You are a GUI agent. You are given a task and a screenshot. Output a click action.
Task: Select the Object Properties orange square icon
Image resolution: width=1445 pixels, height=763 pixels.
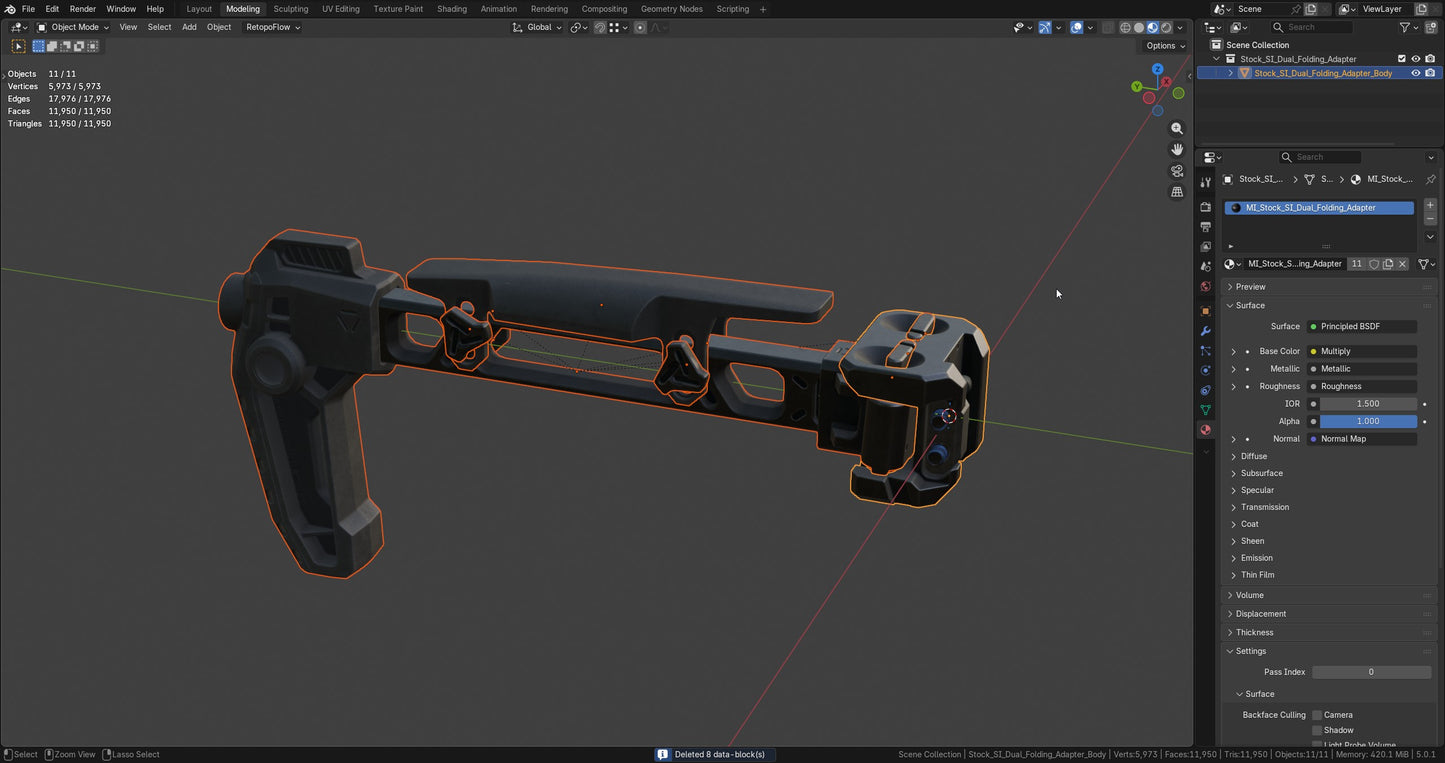click(1205, 310)
